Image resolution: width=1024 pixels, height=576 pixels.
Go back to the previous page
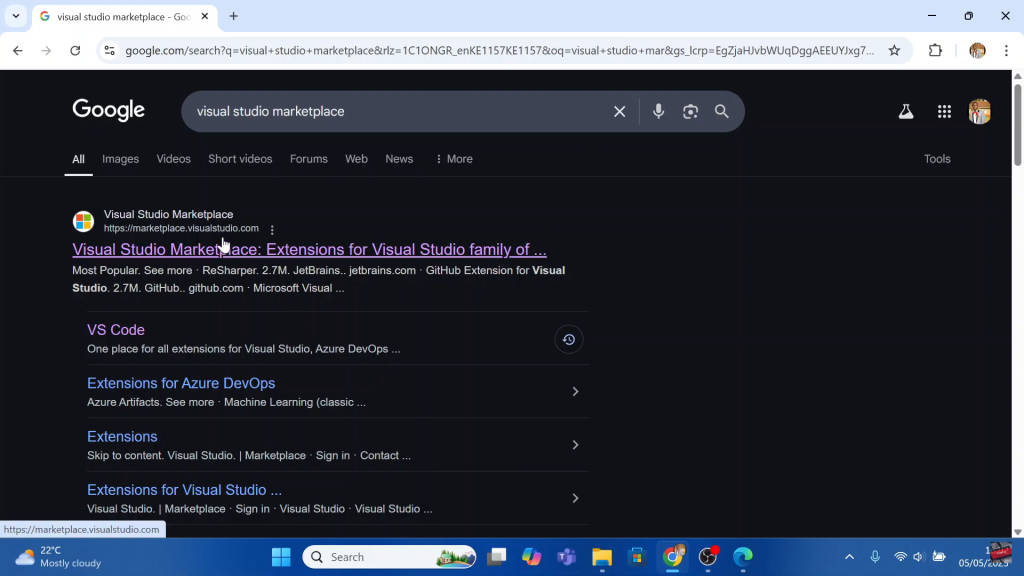point(18,50)
